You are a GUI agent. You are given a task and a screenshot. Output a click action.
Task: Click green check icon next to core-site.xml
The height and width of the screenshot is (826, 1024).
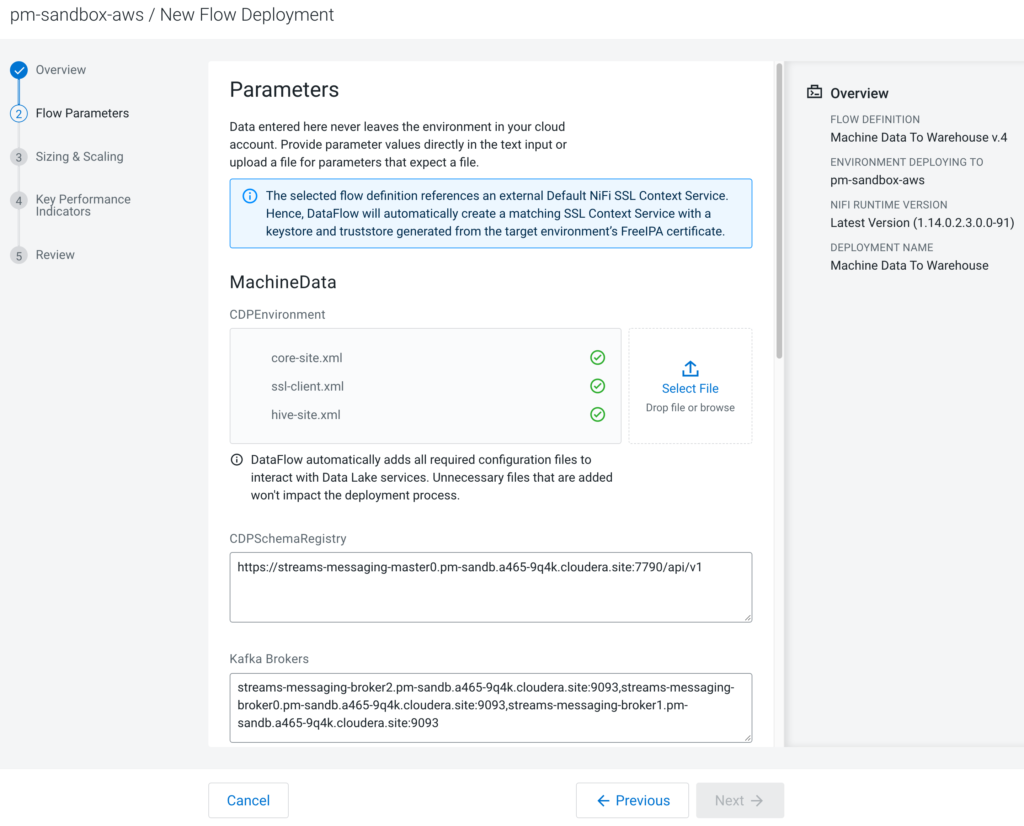597,358
